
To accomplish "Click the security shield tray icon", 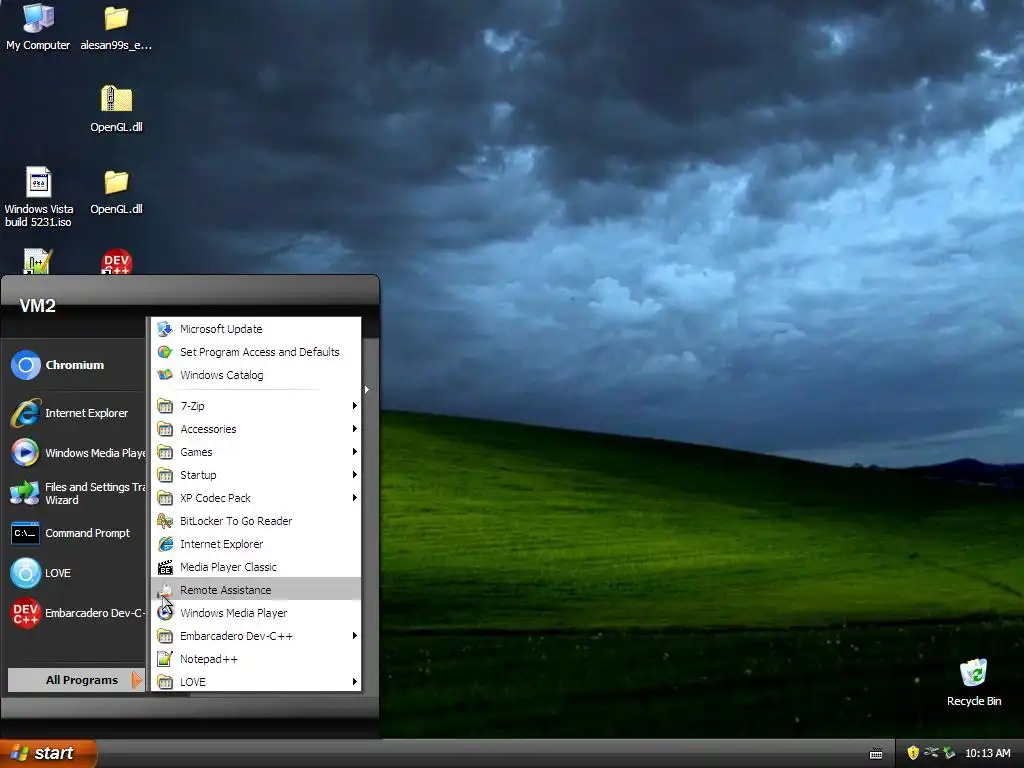I will tap(913, 753).
